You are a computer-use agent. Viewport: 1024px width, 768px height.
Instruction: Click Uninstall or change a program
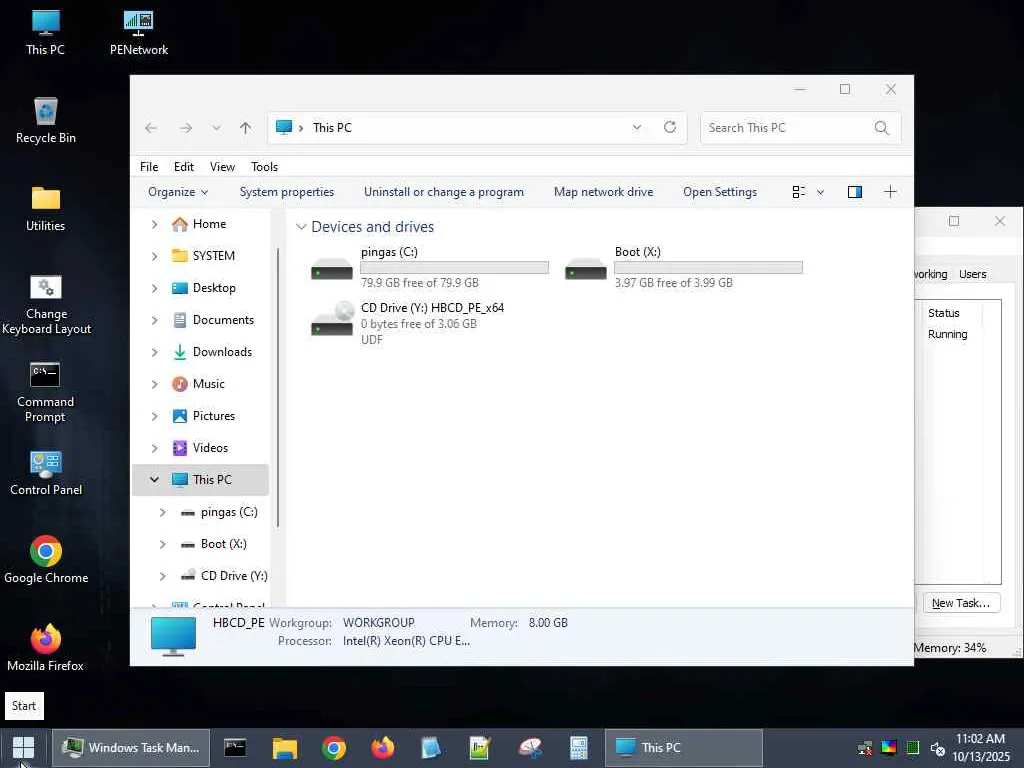click(x=443, y=192)
